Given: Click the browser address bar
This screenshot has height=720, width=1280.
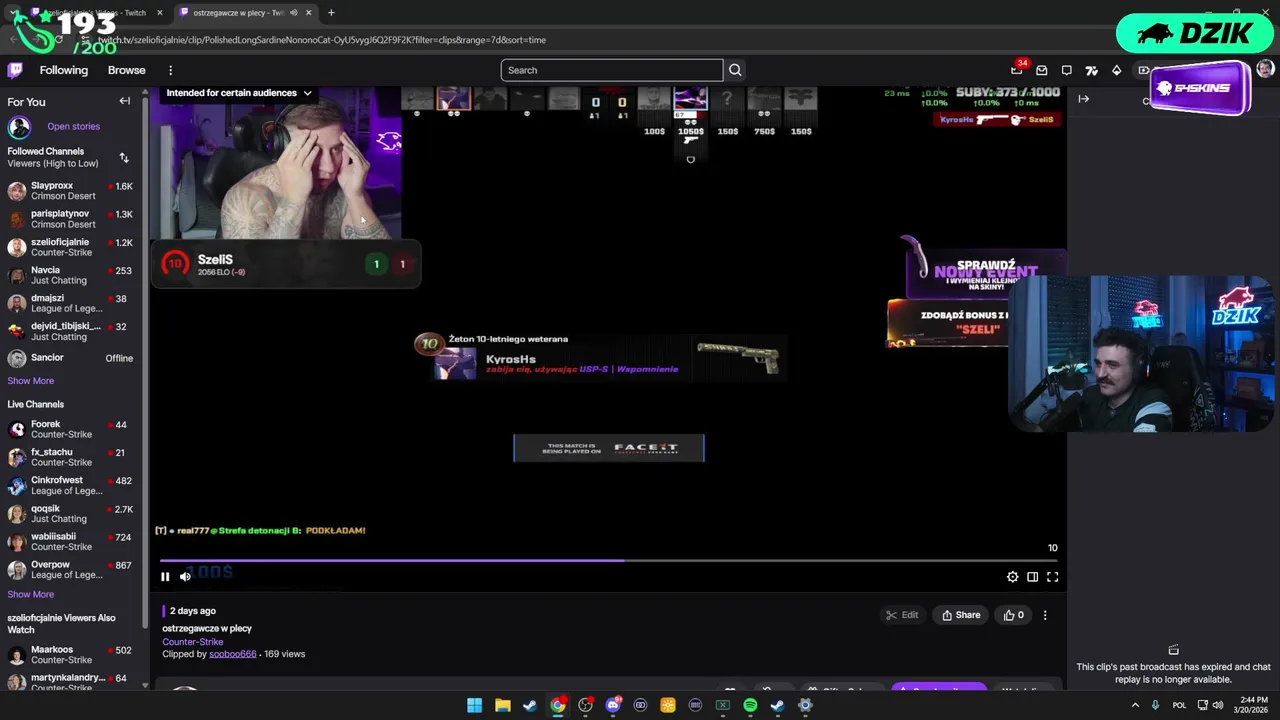Looking at the screenshot, I should [x=600, y=40].
